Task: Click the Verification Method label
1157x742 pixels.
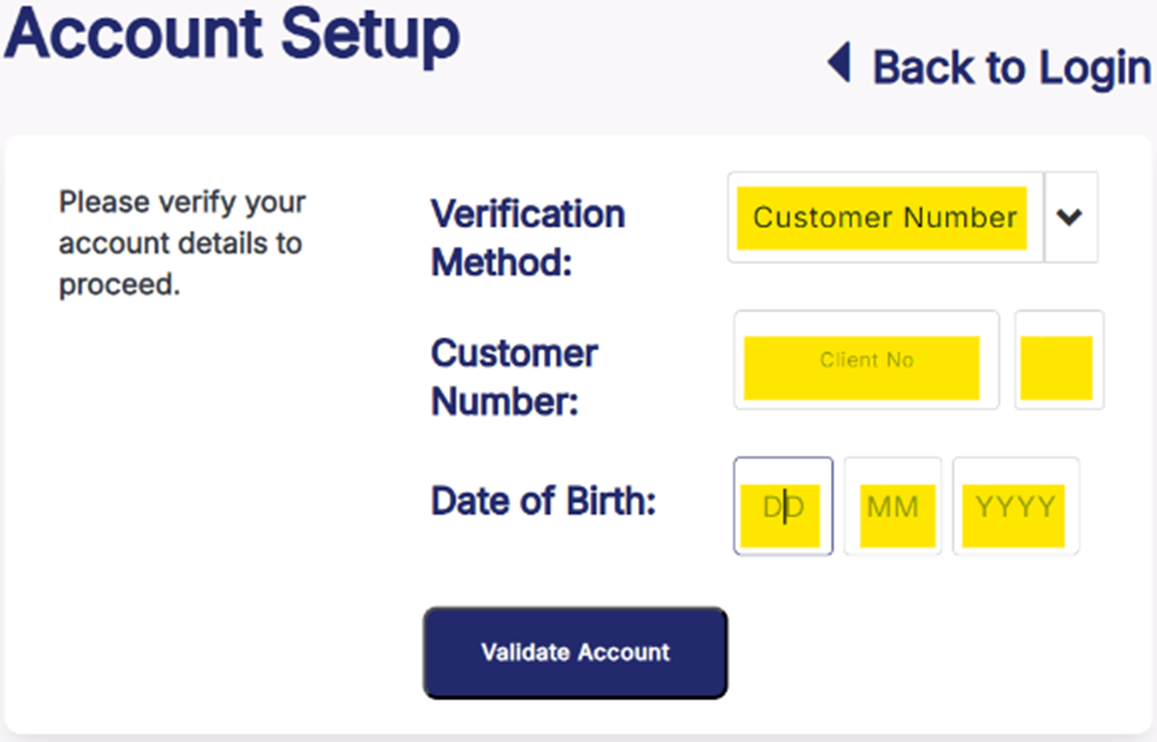Action: point(527,238)
